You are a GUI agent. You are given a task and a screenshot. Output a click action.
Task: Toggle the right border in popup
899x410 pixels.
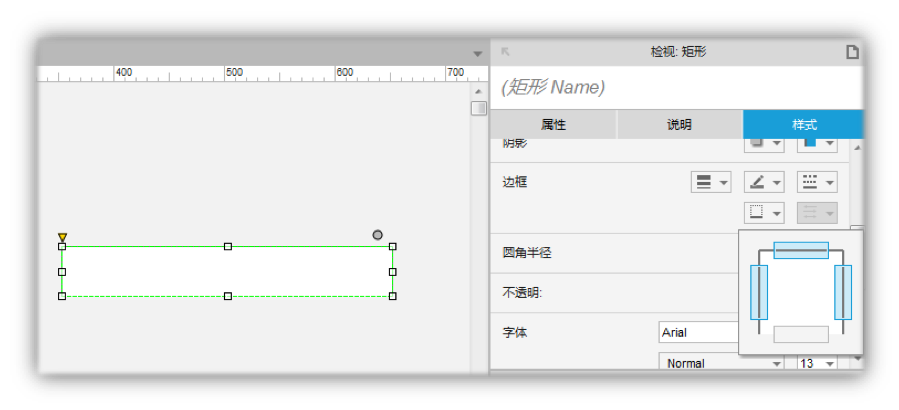843,292
